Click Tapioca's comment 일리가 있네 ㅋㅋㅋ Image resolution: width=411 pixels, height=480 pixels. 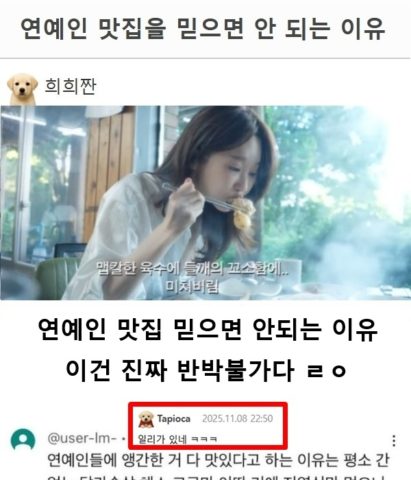tap(178, 439)
